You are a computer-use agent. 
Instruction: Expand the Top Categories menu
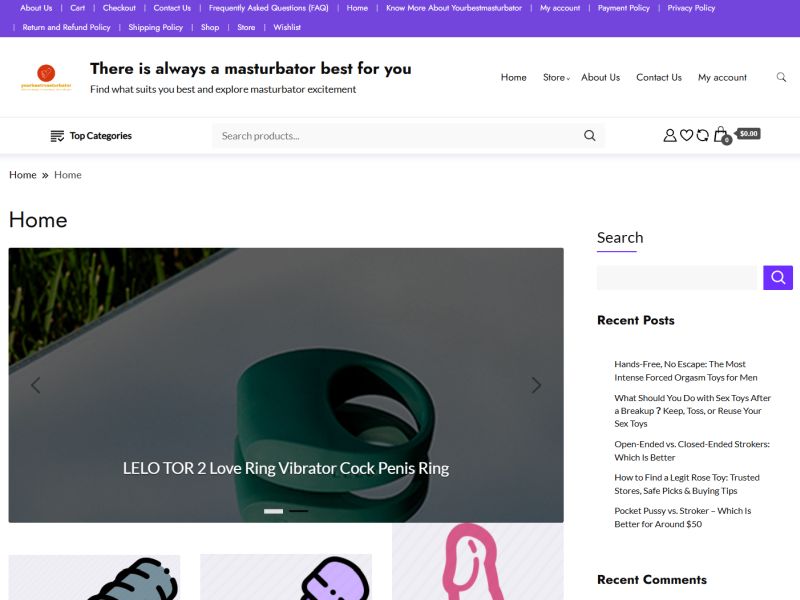coord(91,136)
